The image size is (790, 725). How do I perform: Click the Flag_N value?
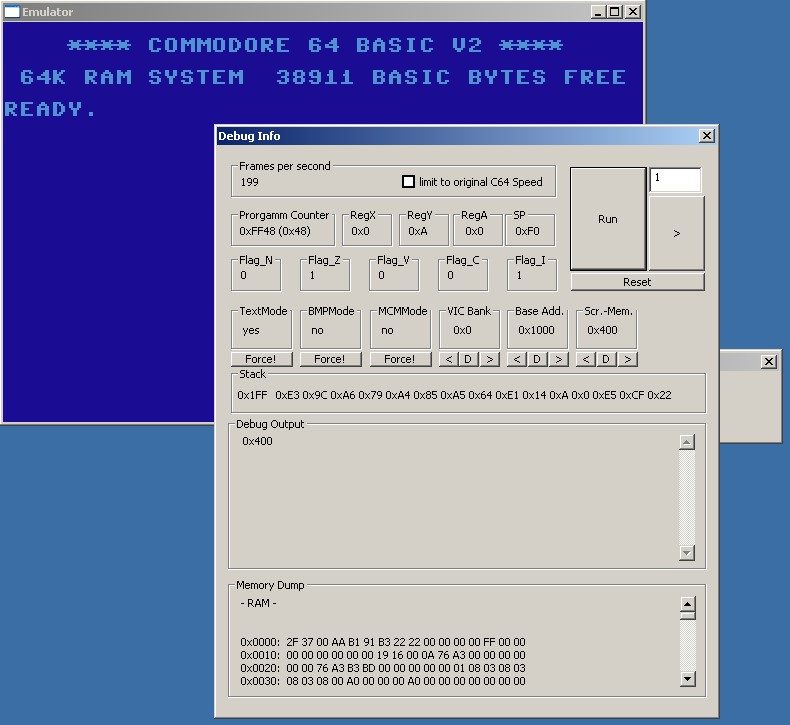(243, 275)
